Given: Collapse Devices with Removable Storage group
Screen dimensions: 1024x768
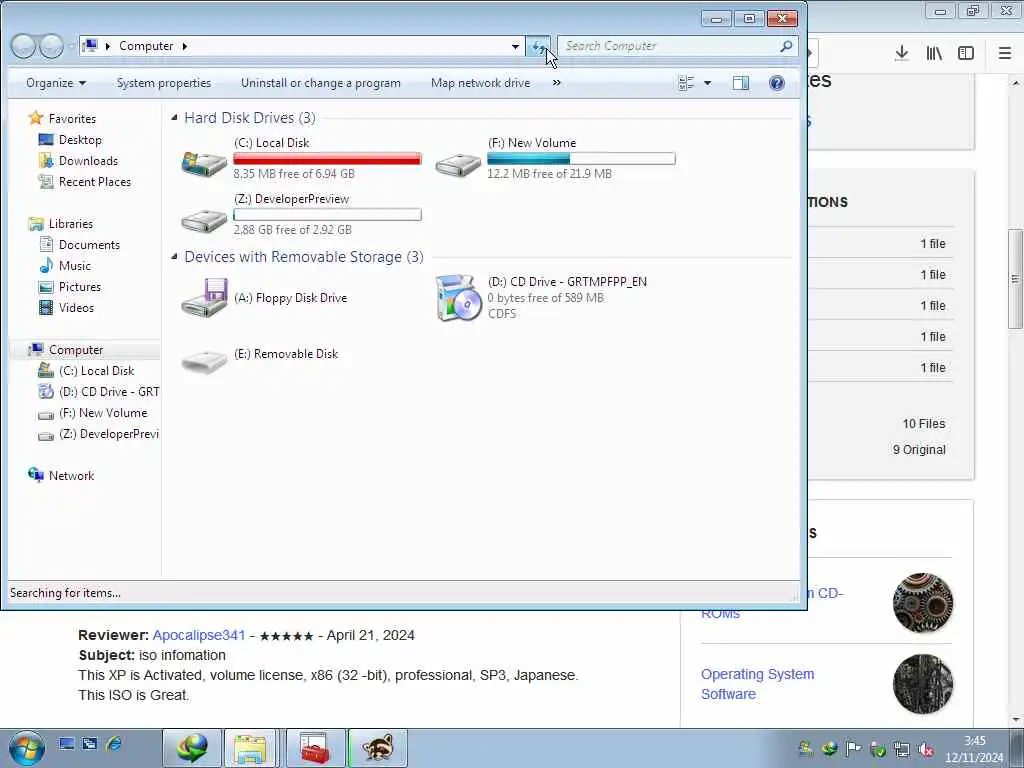Looking at the screenshot, I should [174, 257].
